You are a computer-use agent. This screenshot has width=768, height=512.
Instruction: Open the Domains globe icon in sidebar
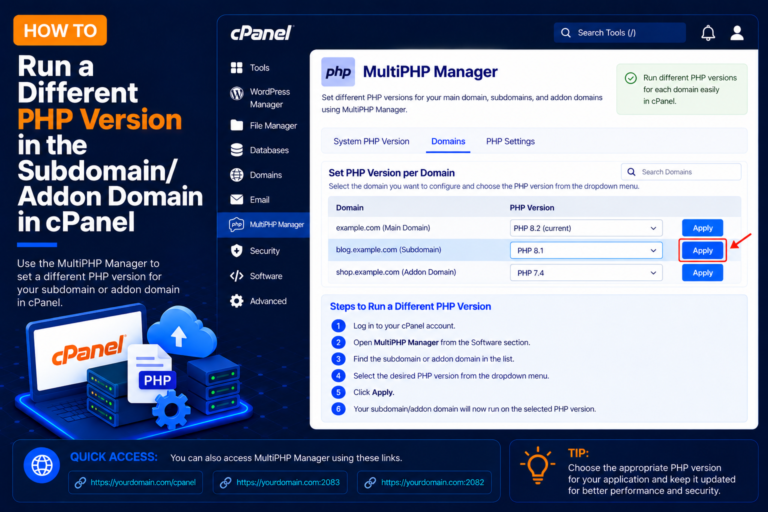237,175
